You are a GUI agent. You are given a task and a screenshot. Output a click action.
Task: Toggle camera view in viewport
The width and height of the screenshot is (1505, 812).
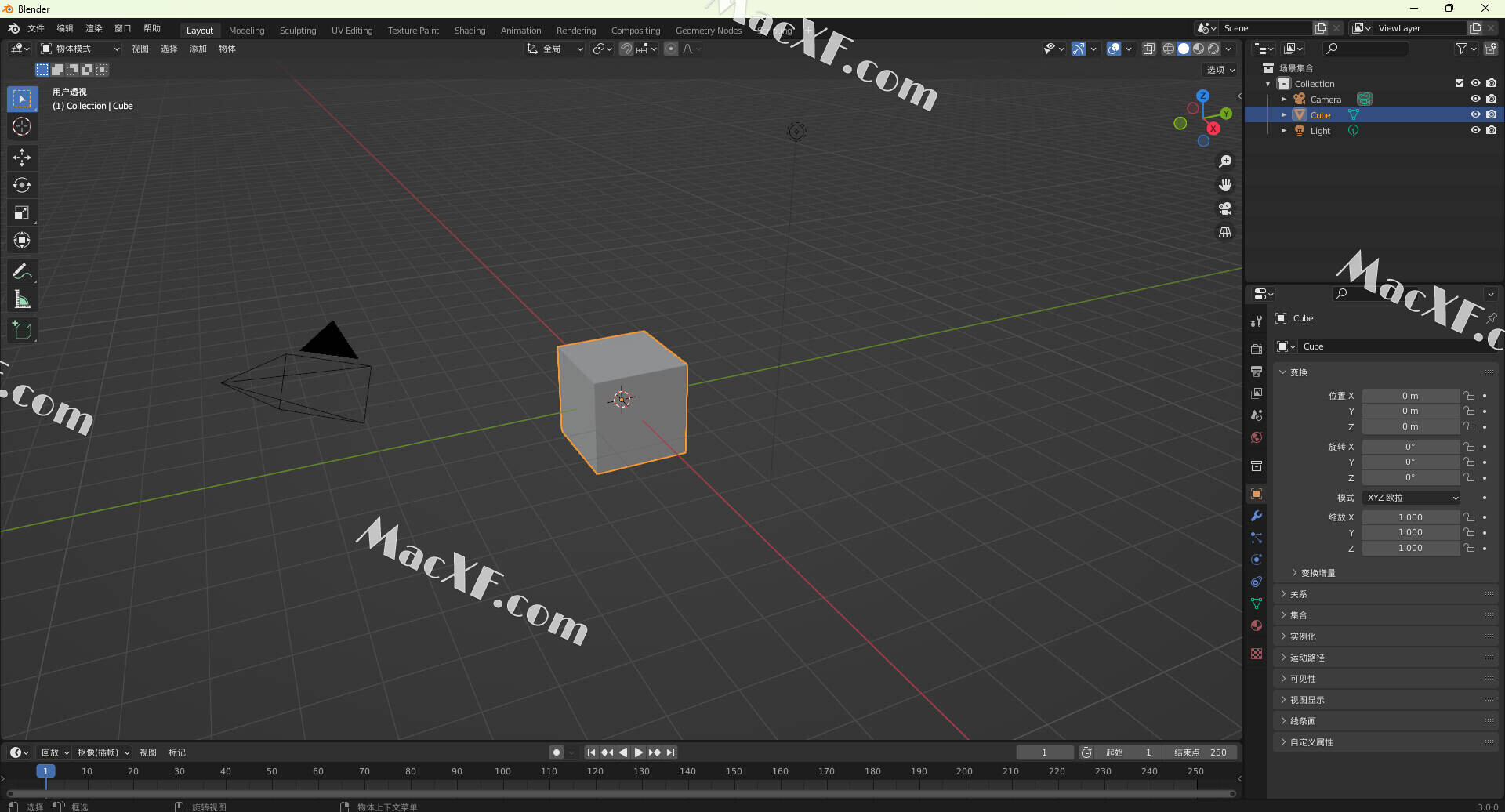(x=1224, y=208)
